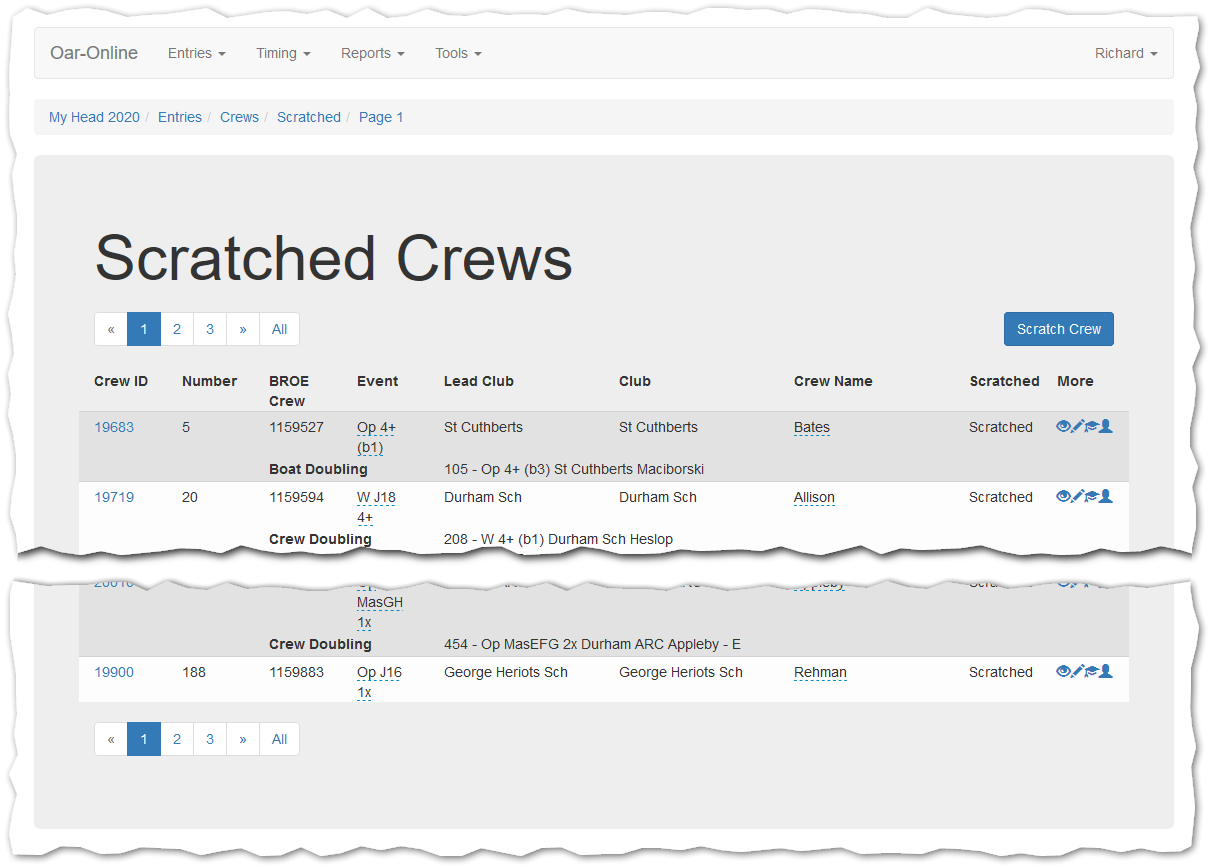Open the Richard user dropdown
The image size is (1212, 868).
[x=1125, y=53]
